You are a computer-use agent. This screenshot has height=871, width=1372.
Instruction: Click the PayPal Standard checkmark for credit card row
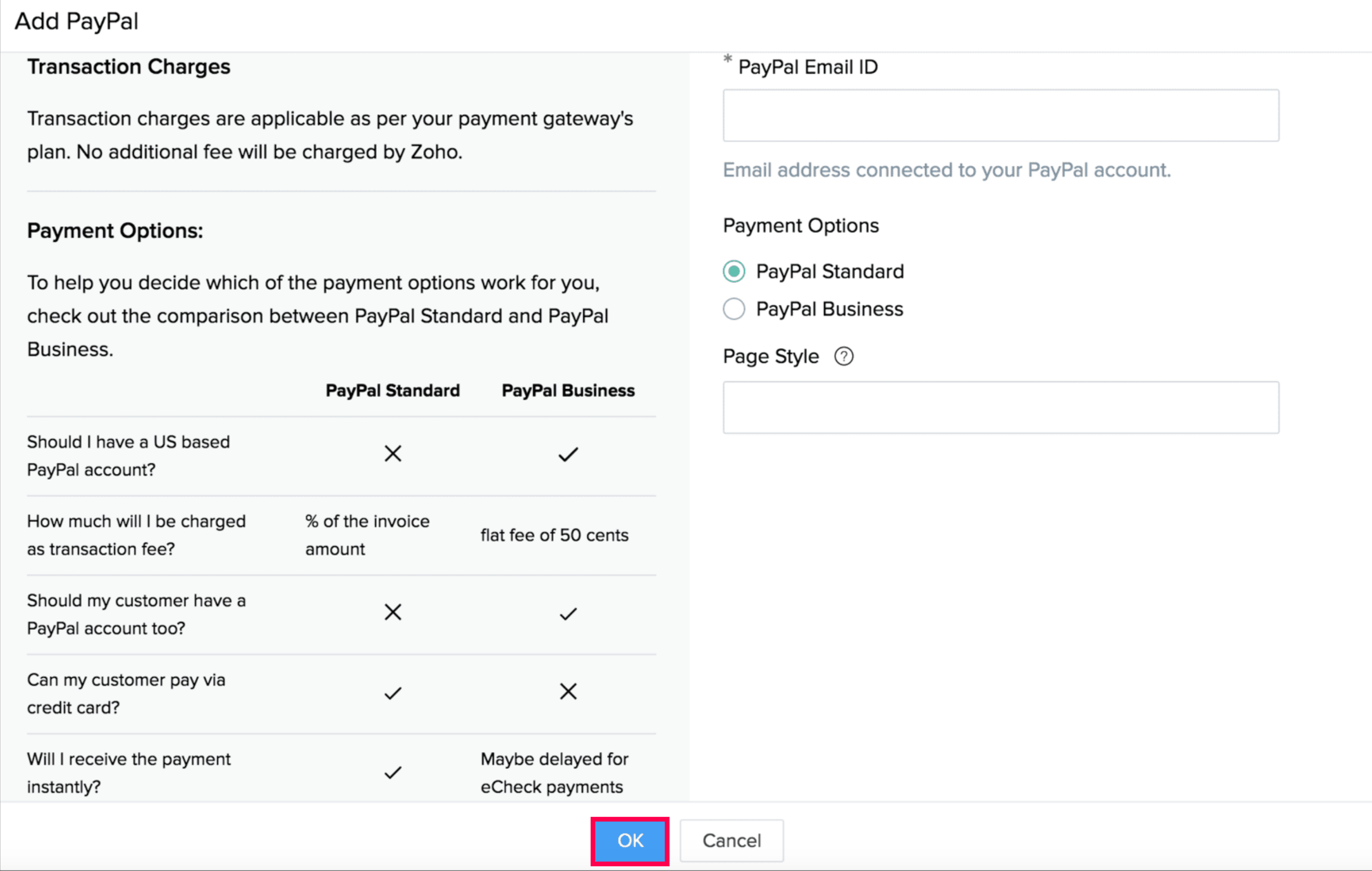[393, 693]
